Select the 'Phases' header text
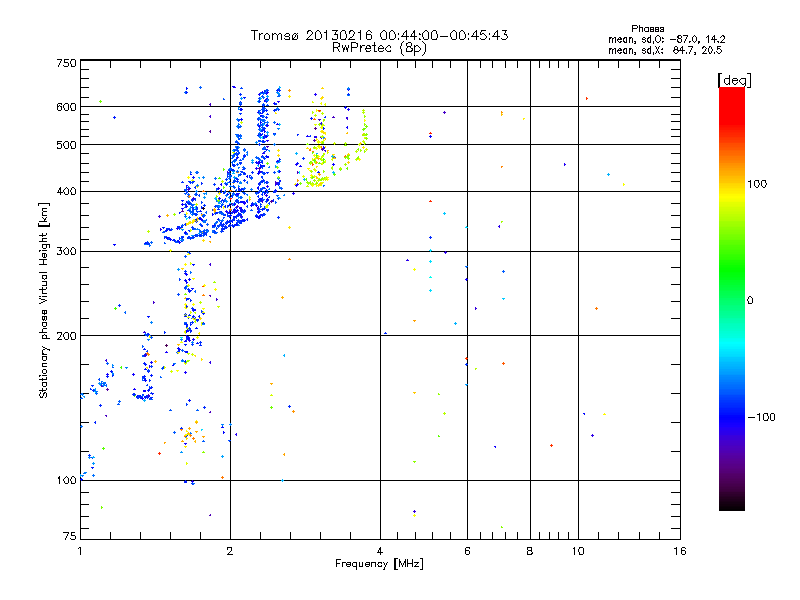 647,29
